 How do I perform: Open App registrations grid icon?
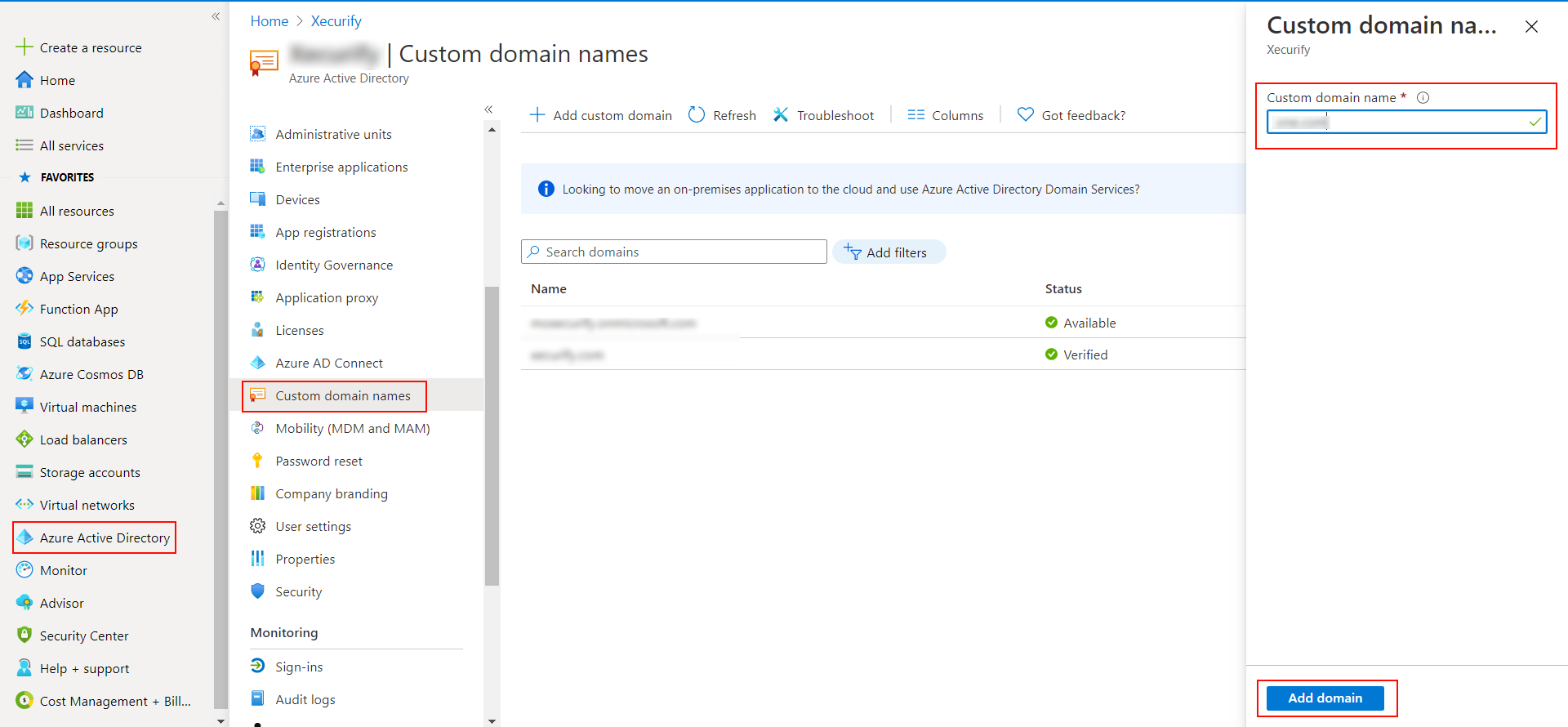click(x=257, y=232)
